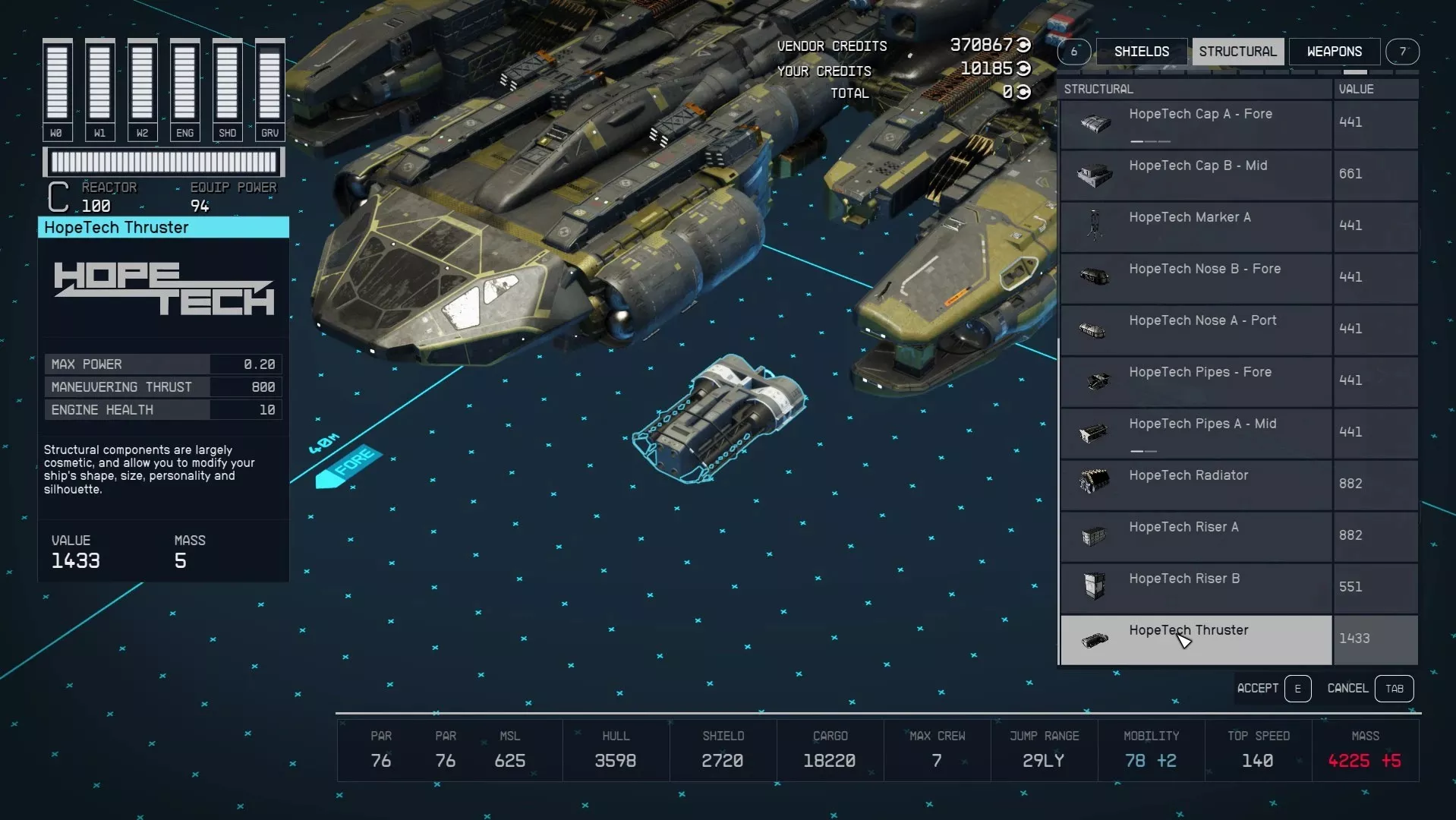Click the MANEUVERING THRUST stat row
The height and width of the screenshot is (820, 1456).
pyautogui.click(x=163, y=387)
